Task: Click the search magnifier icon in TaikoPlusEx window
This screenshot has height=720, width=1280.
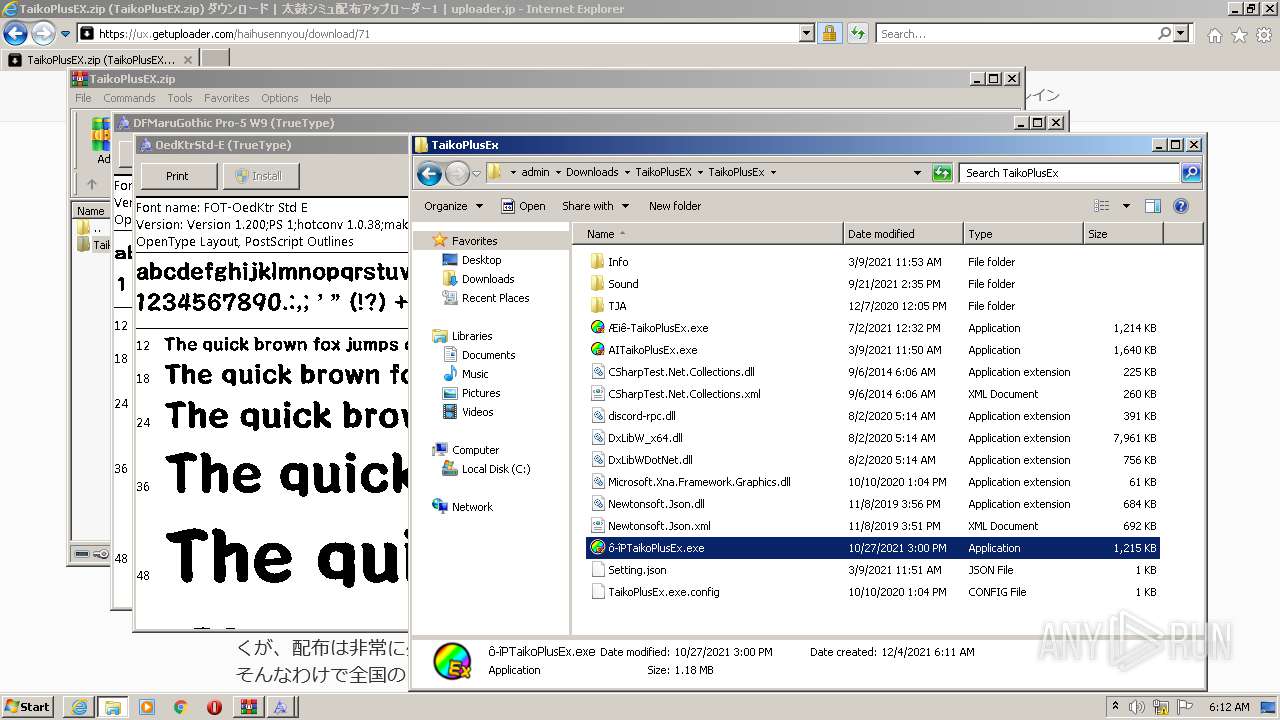Action: [x=1190, y=173]
